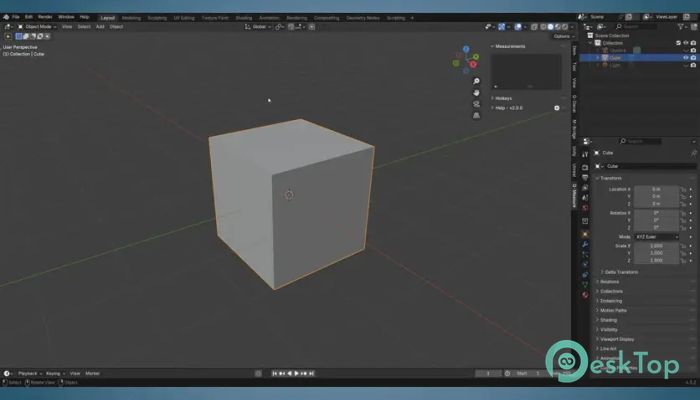Viewport: 700px width, 400px height.
Task: Open the XYZ Euler rotation mode dropdown
Action: click(656, 237)
